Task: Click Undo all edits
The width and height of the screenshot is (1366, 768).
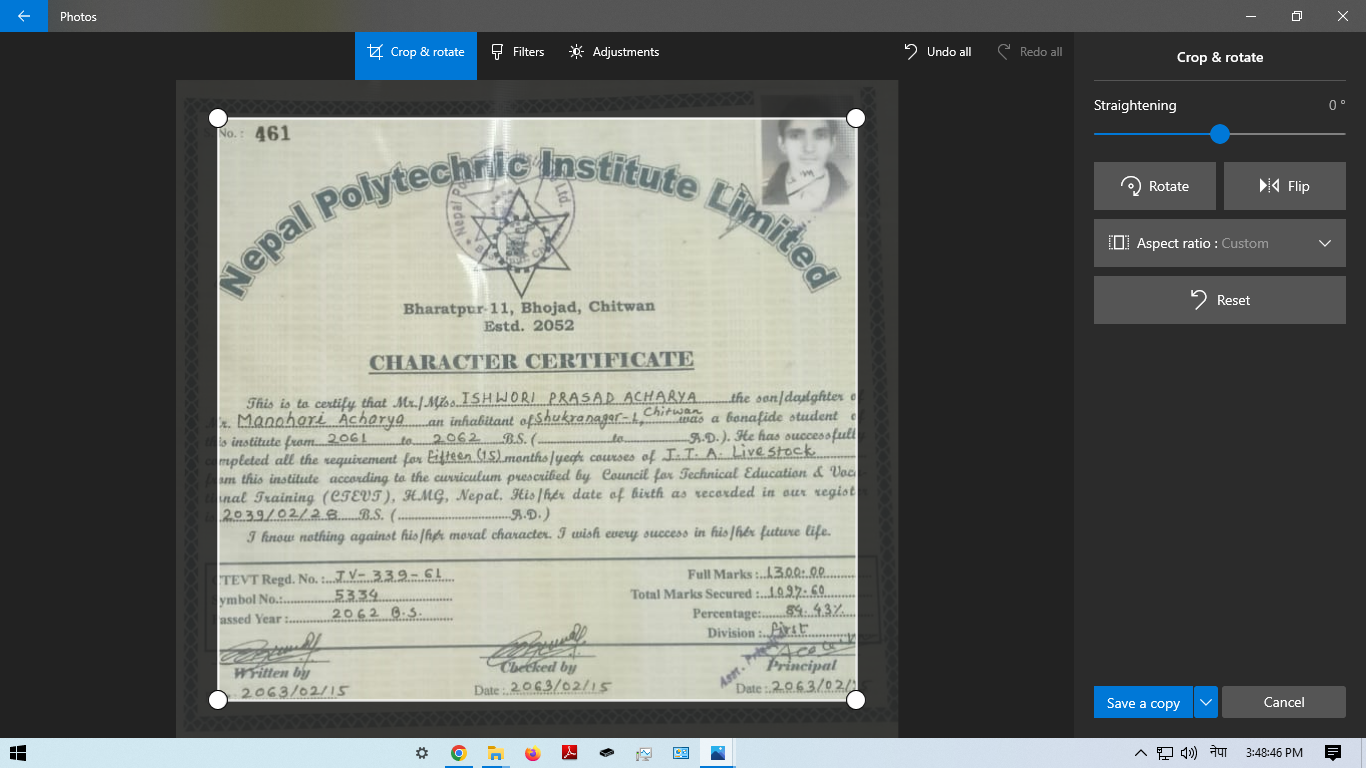Action: coord(938,52)
